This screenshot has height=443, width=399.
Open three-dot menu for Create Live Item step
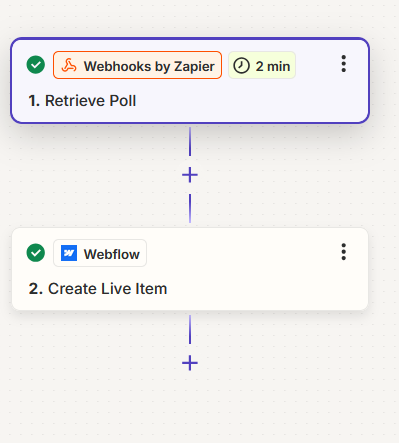coord(344,252)
